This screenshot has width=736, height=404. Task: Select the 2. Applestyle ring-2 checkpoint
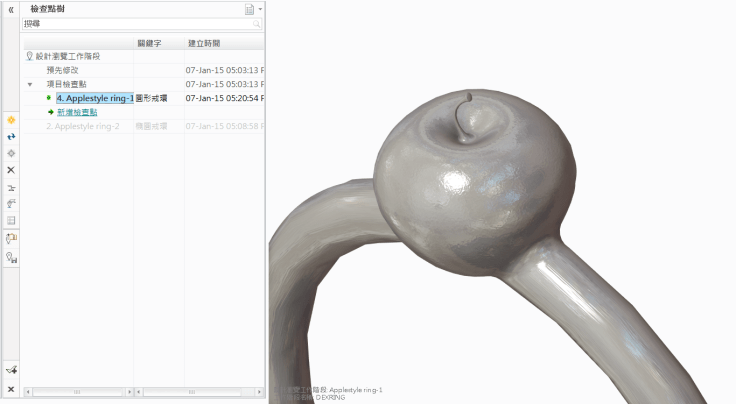tap(73, 127)
